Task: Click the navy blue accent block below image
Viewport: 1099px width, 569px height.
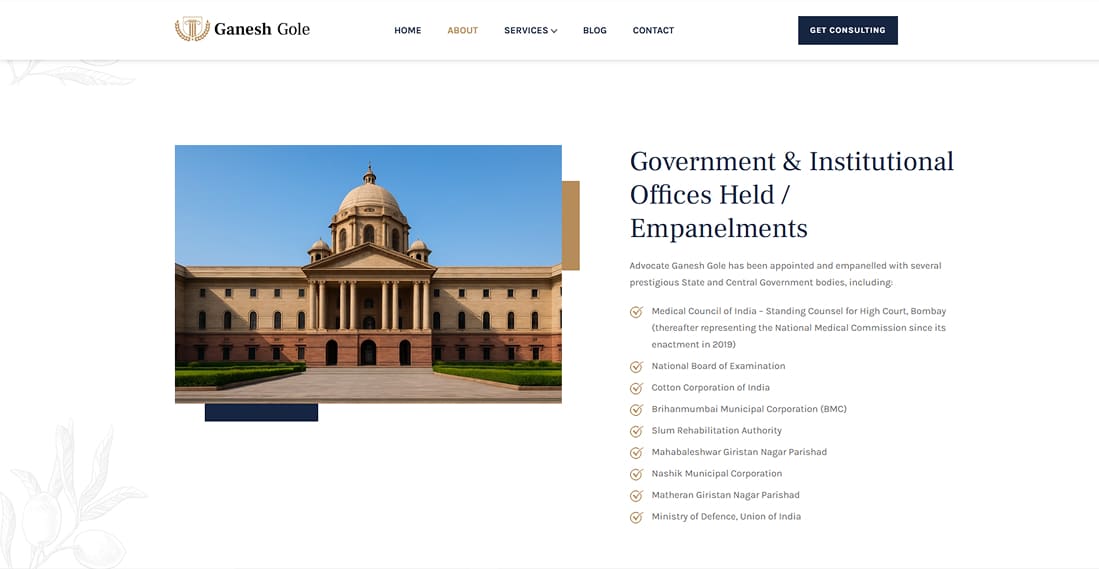Action: pos(261,412)
